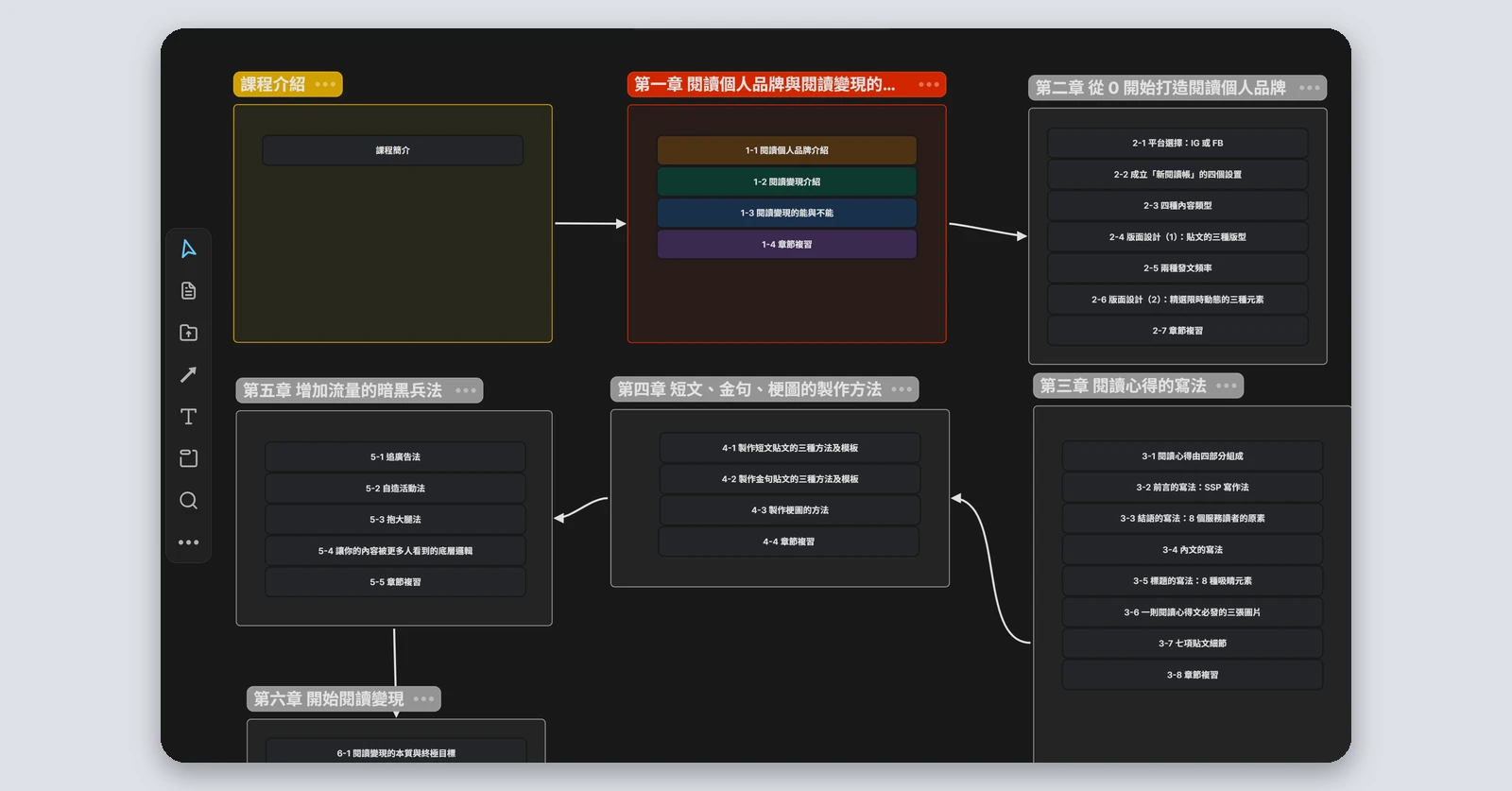1512x791 pixels.
Task: Open the orange 1-1 閱讀個人品牌介紹 card
Action: (x=787, y=150)
